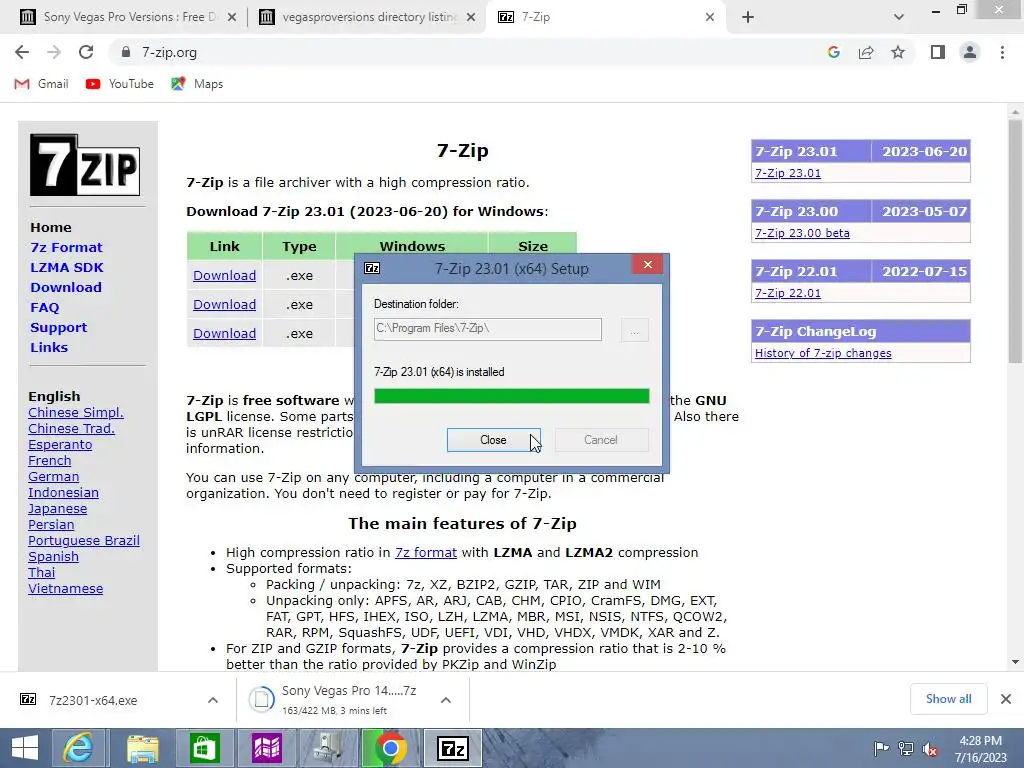Switch language to Japanese
This screenshot has width=1024, height=768.
coord(57,509)
